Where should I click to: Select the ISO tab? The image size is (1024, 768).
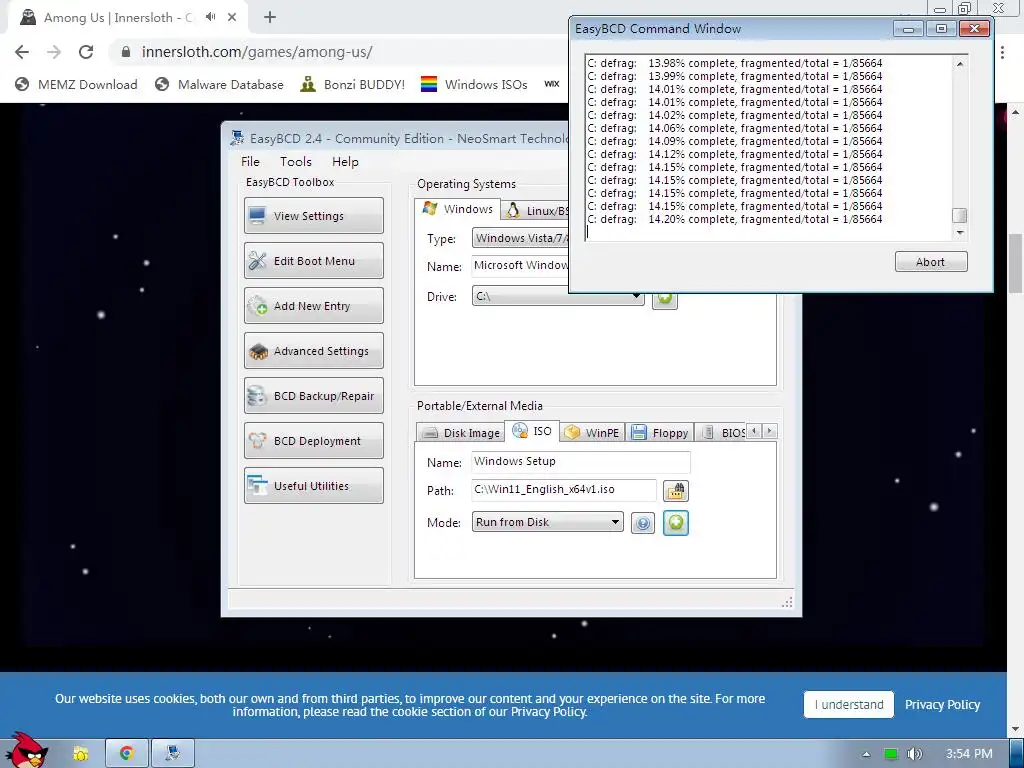532,431
